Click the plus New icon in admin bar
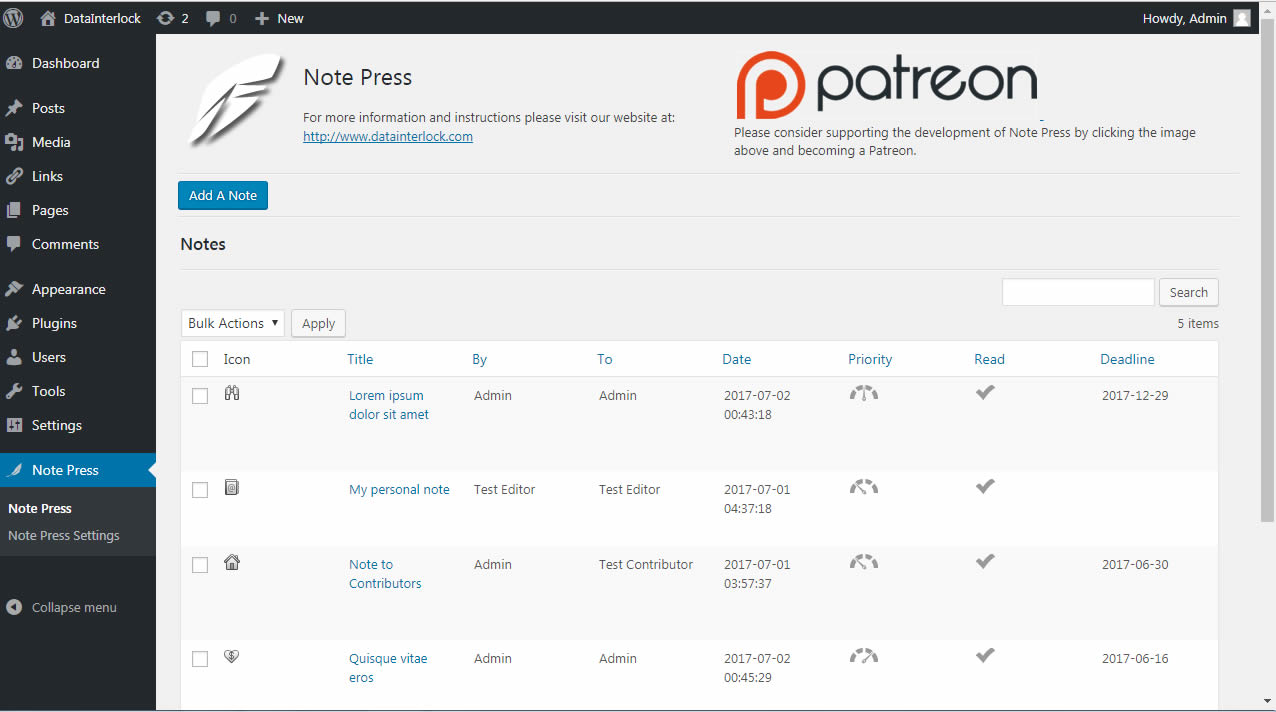This screenshot has height=712, width=1276. click(261, 18)
